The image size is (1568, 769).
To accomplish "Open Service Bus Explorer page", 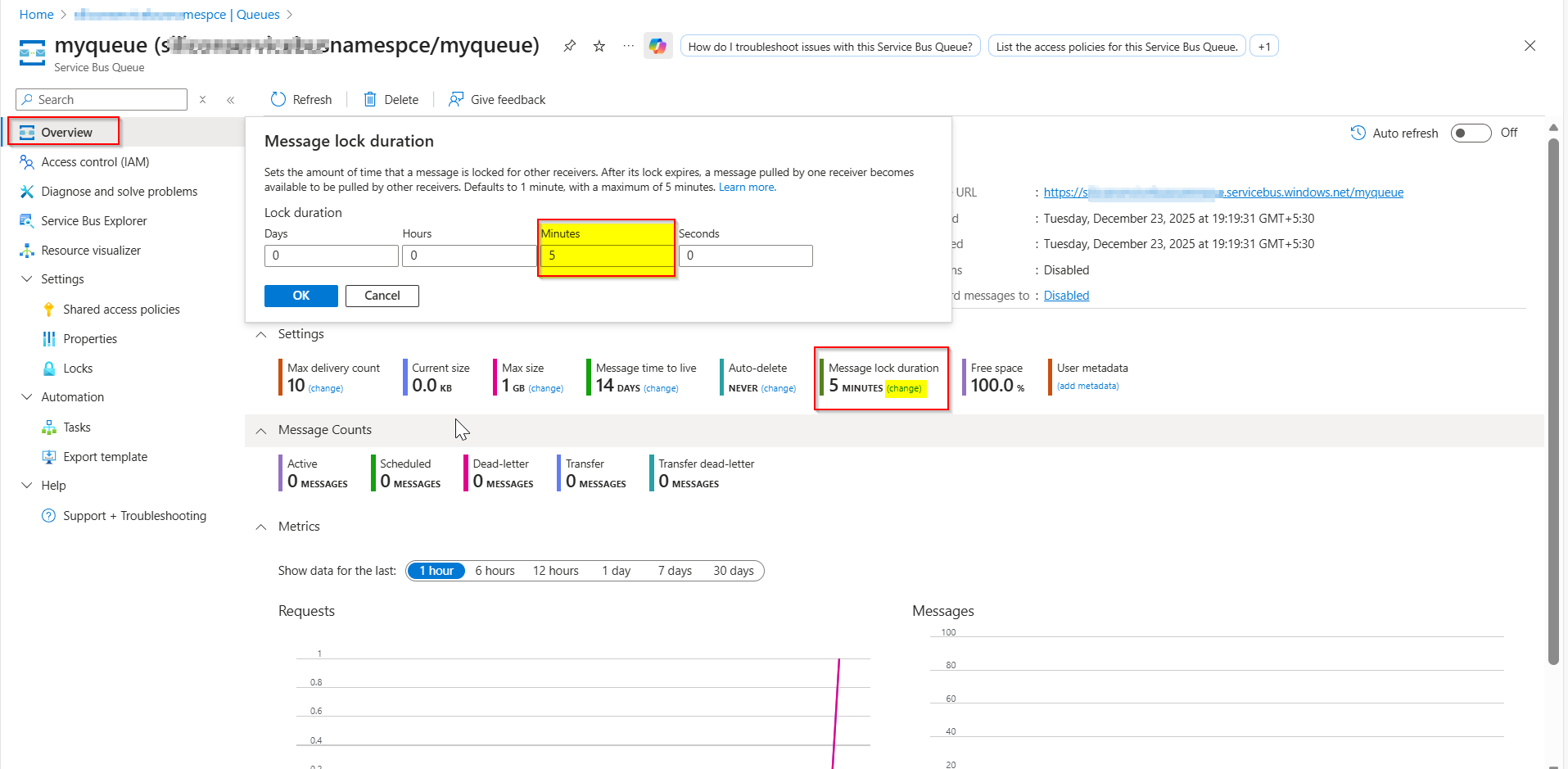I will click(x=94, y=221).
